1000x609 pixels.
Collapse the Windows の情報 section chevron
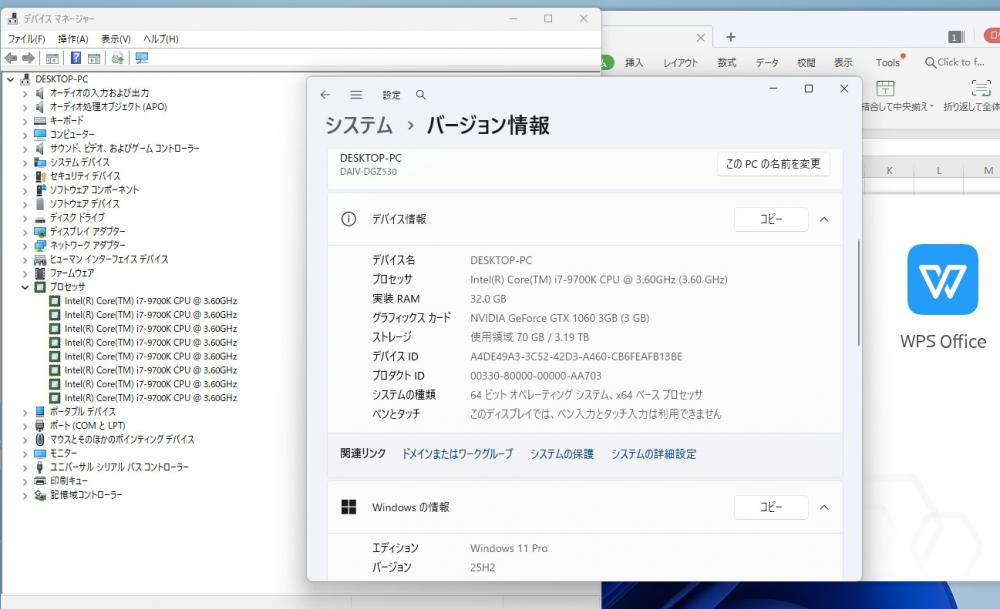click(x=824, y=508)
